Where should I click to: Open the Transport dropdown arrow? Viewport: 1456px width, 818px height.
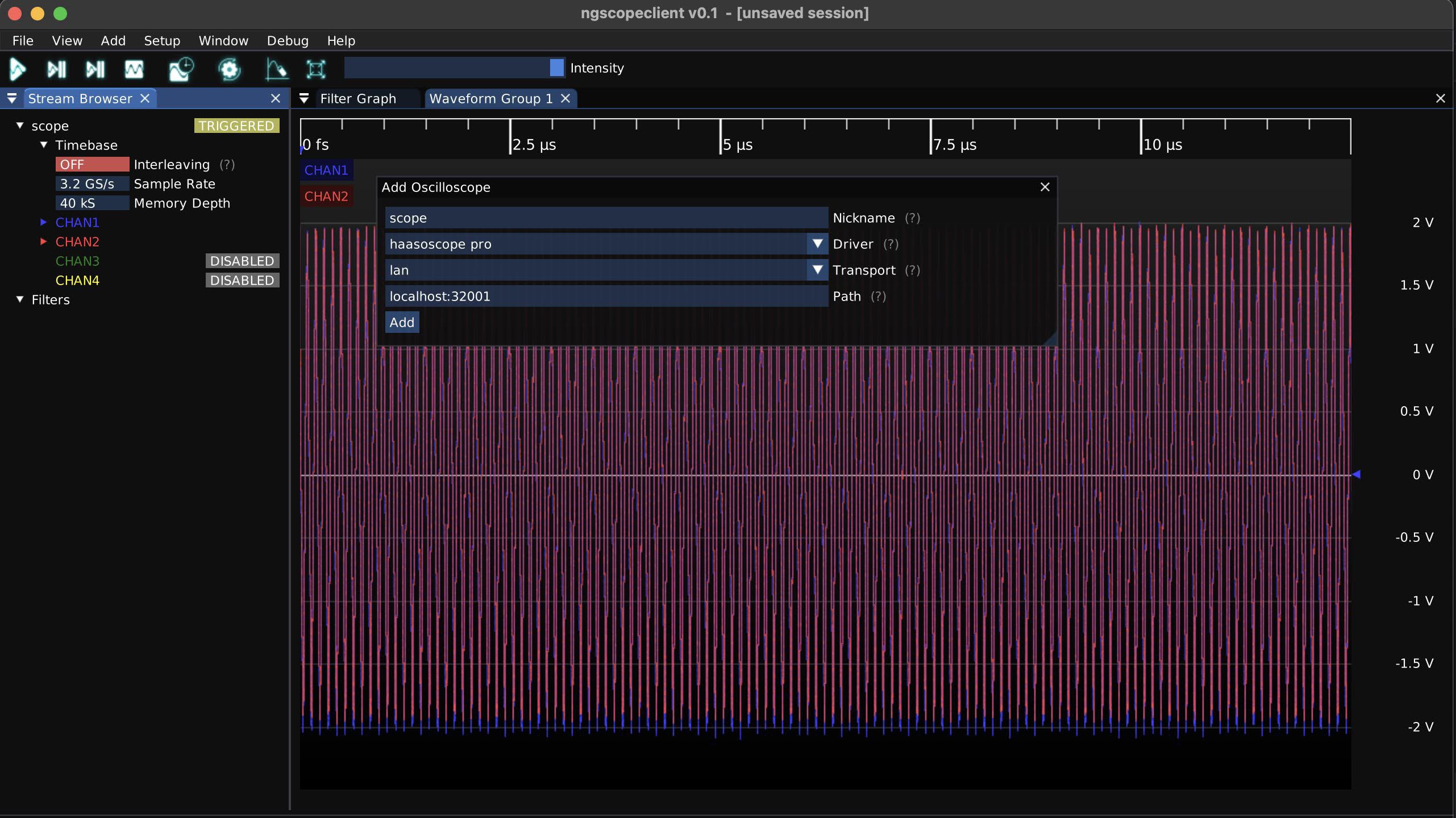coord(817,270)
